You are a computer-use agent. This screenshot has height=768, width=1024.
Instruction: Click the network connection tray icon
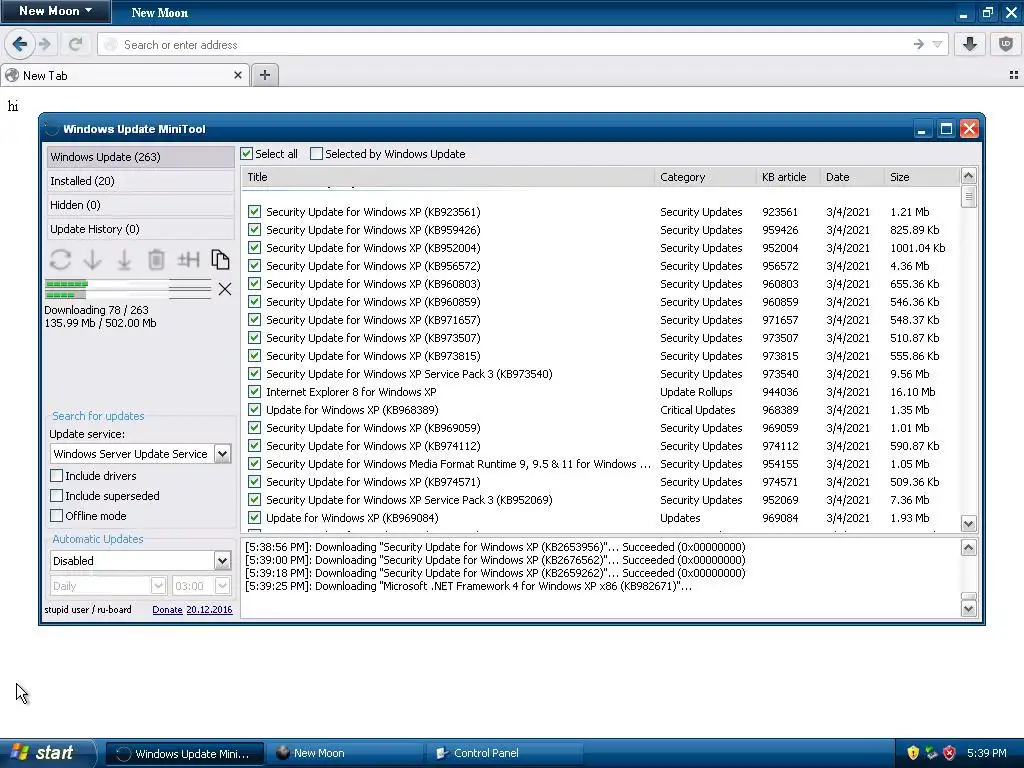[931, 753]
